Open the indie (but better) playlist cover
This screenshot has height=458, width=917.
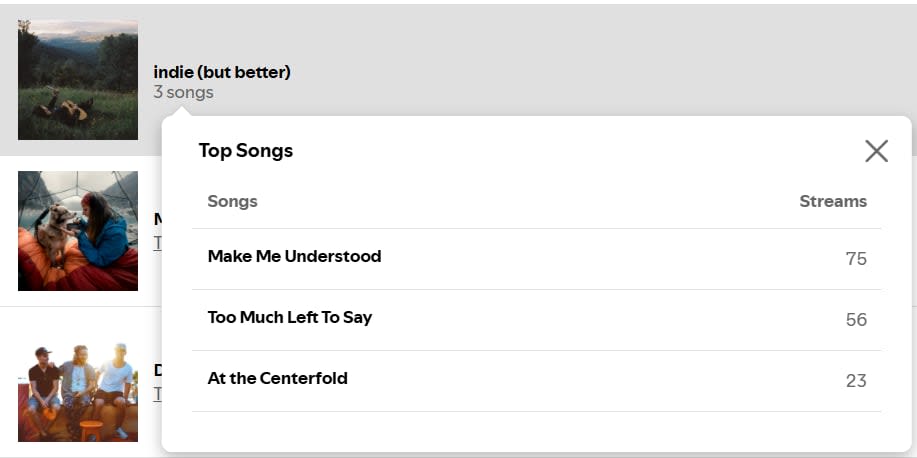78,80
